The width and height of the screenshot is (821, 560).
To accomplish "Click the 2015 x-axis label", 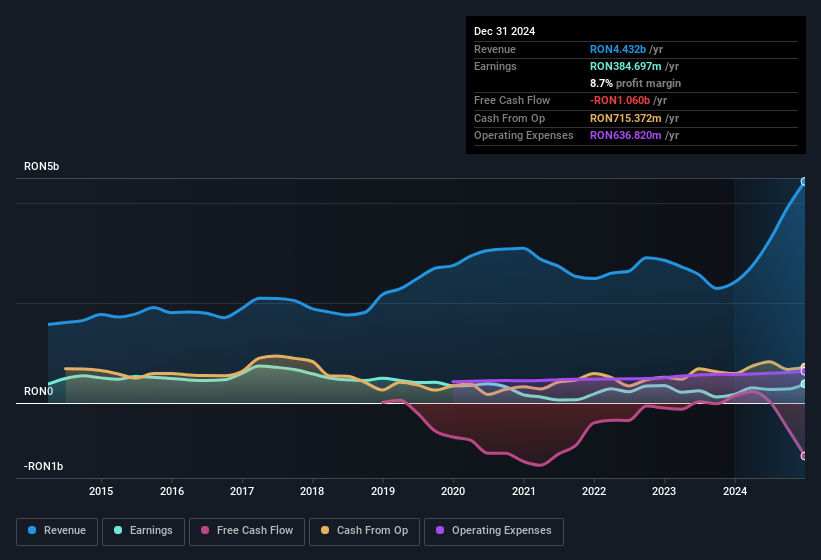I will (x=101, y=491).
